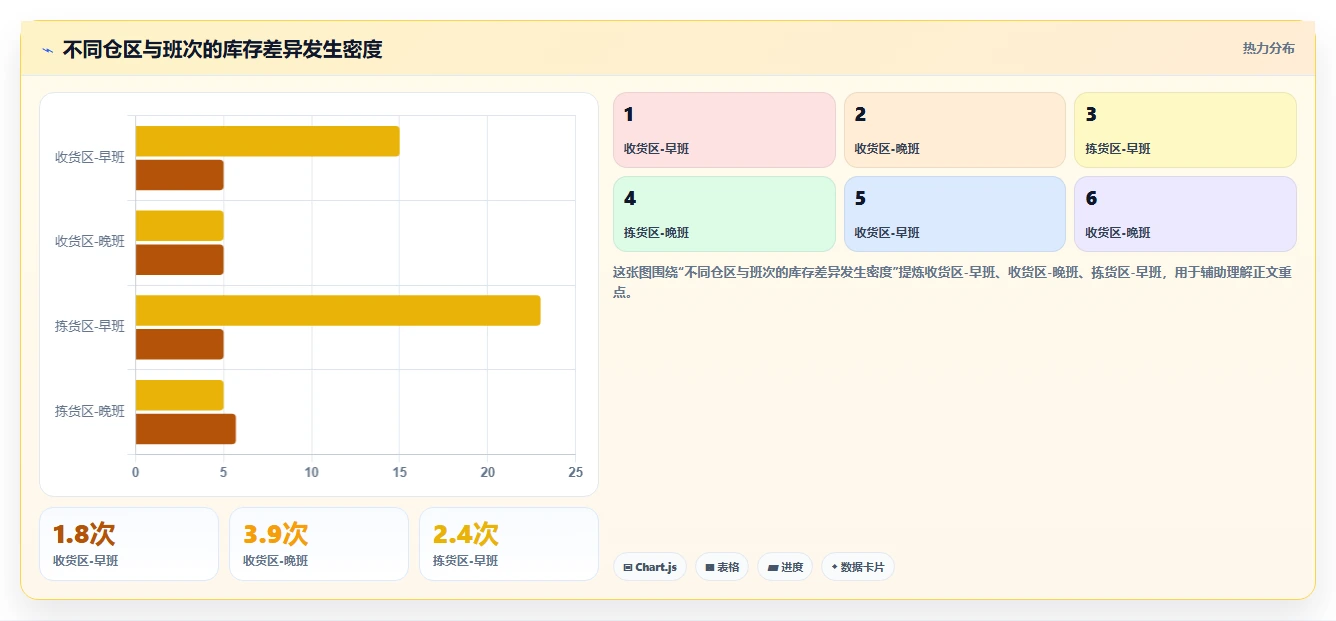
Task: Click the x-axis tick value 25
Action: [575, 472]
